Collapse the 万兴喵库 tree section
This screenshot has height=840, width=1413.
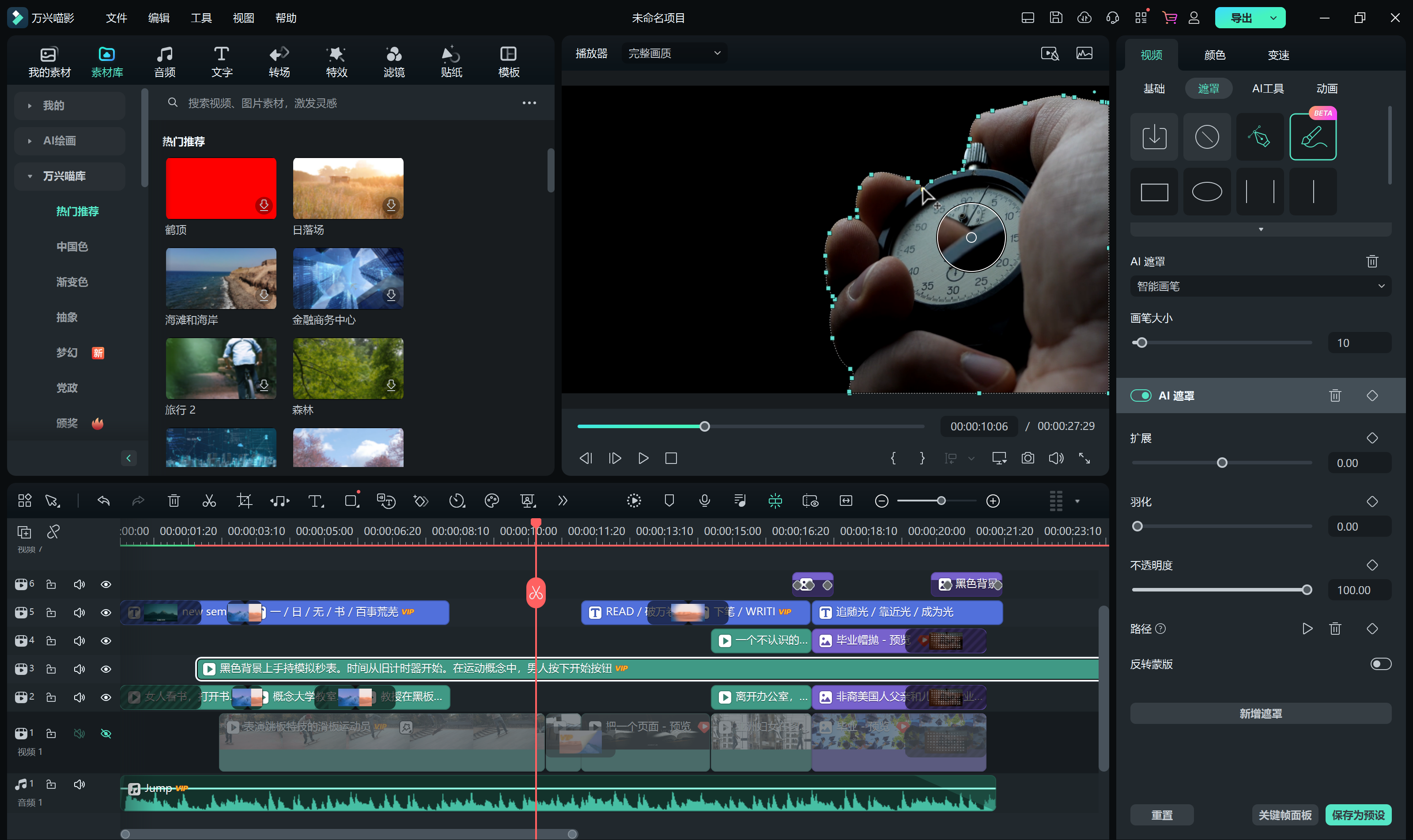coord(30,177)
